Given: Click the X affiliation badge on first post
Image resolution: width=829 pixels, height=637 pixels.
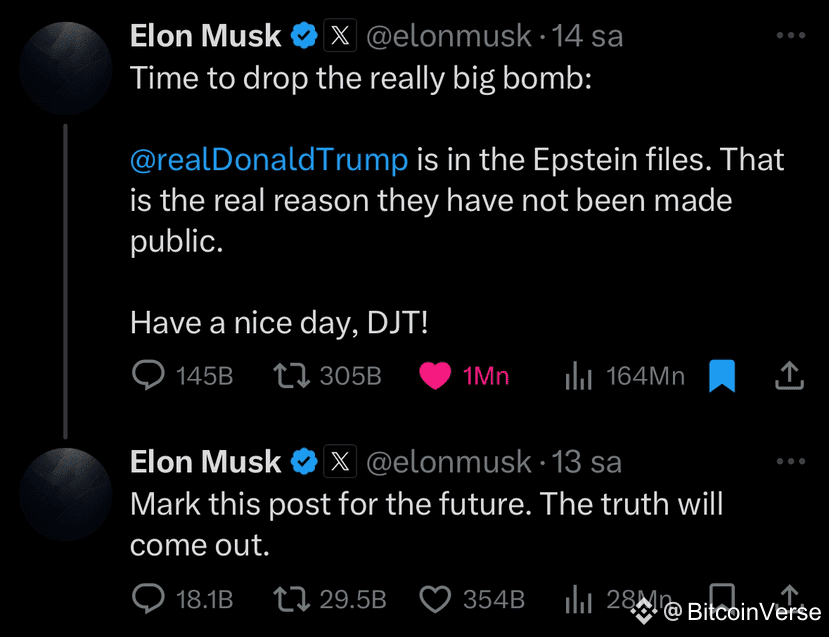Looking at the screenshot, I should (340, 35).
